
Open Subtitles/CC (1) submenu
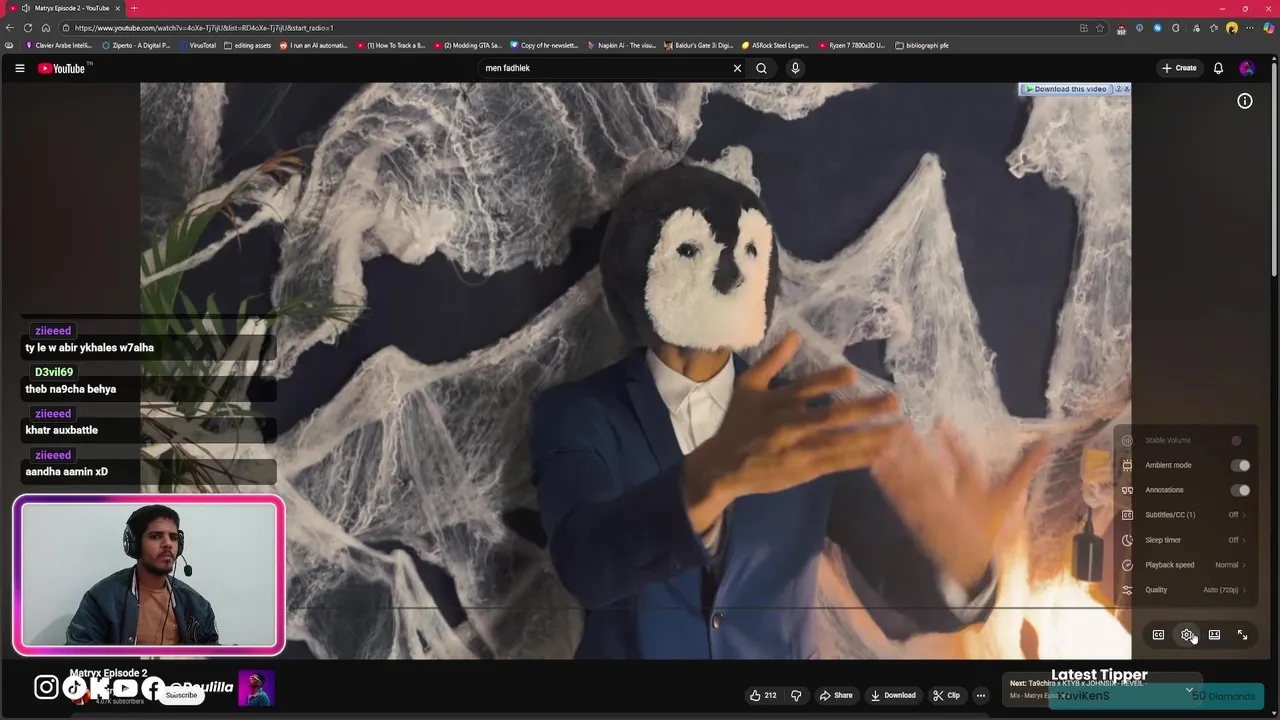(1184, 515)
